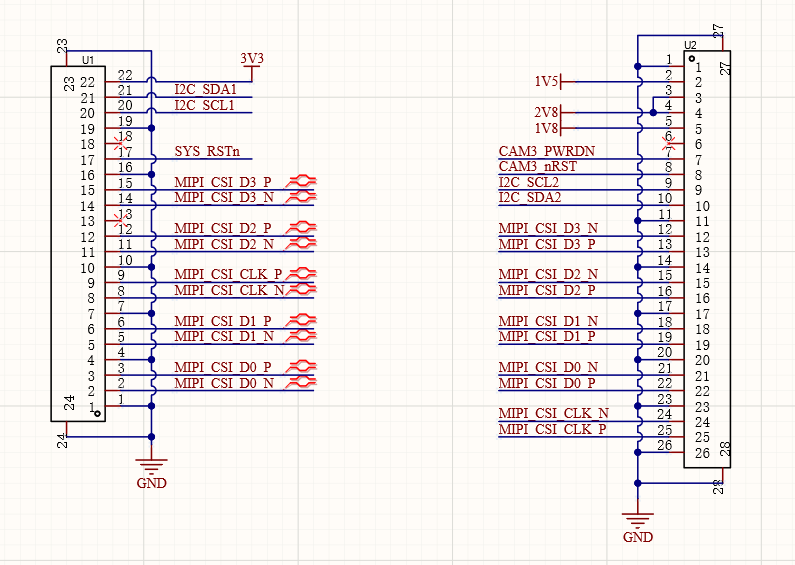The image size is (795, 565).
Task: Select the 3V3 power port
Action: pyautogui.click(x=253, y=61)
